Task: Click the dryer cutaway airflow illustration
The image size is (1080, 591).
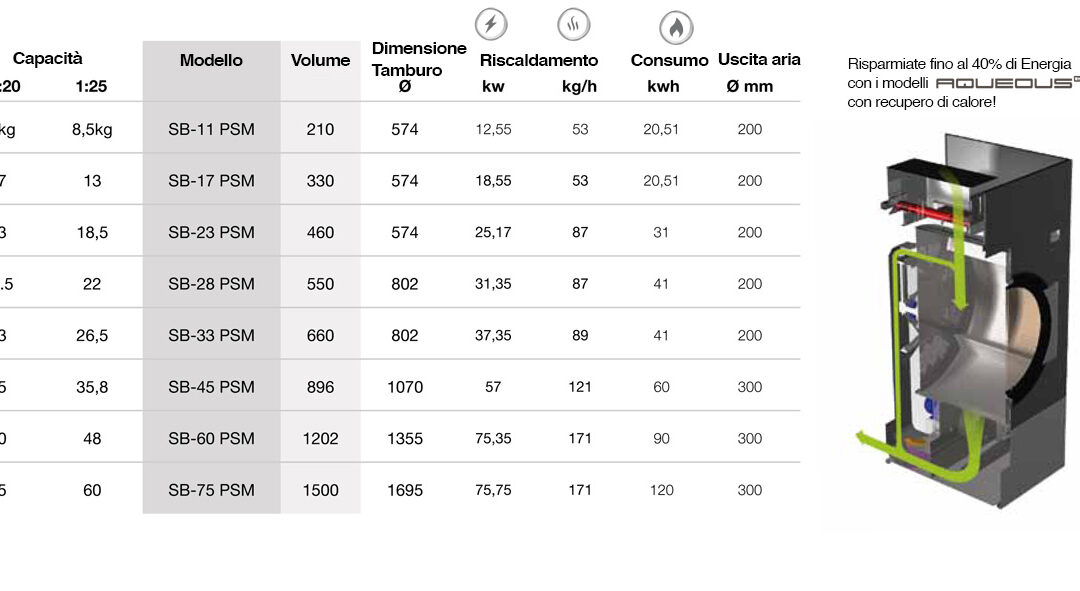Action: point(964,320)
